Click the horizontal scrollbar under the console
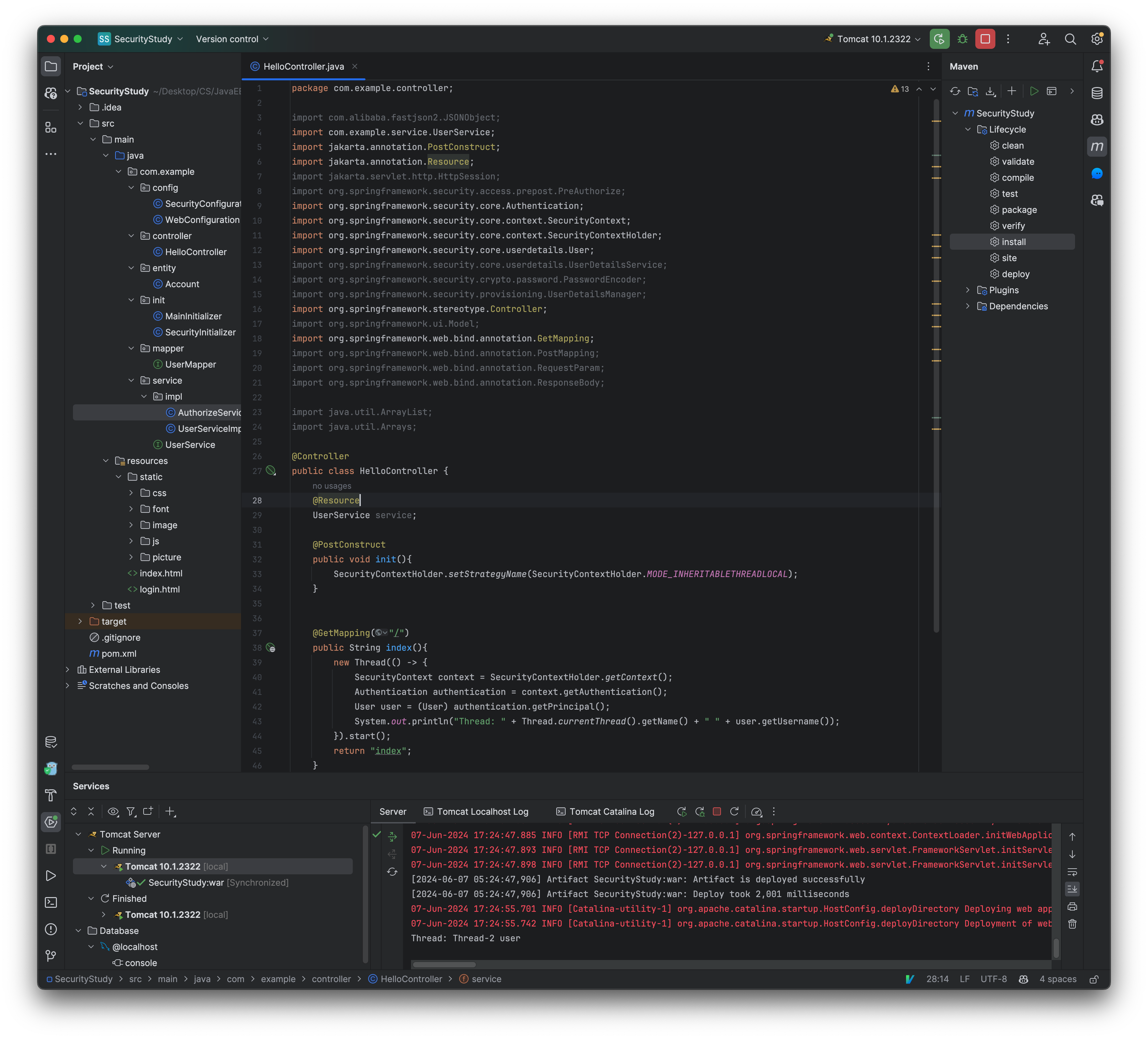The image size is (1148, 1039). click(x=443, y=964)
